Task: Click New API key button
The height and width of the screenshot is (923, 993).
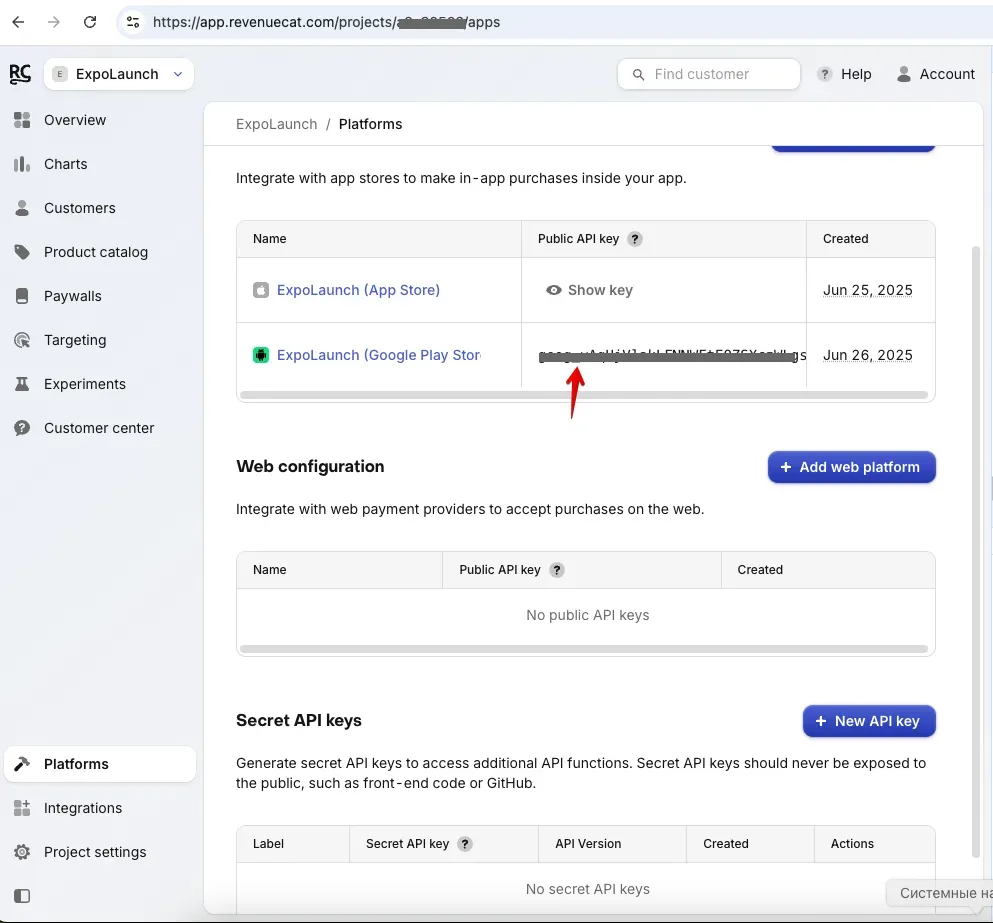Action: tap(869, 721)
